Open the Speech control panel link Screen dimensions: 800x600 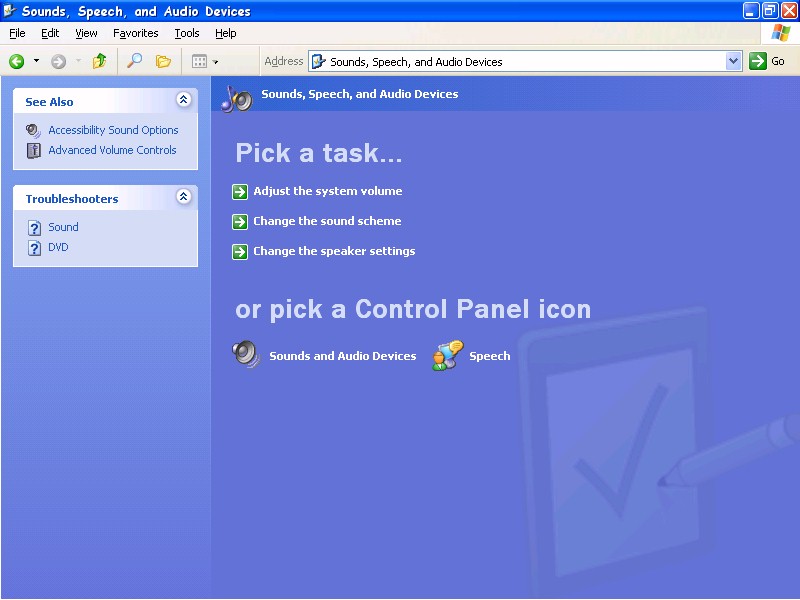tap(490, 356)
